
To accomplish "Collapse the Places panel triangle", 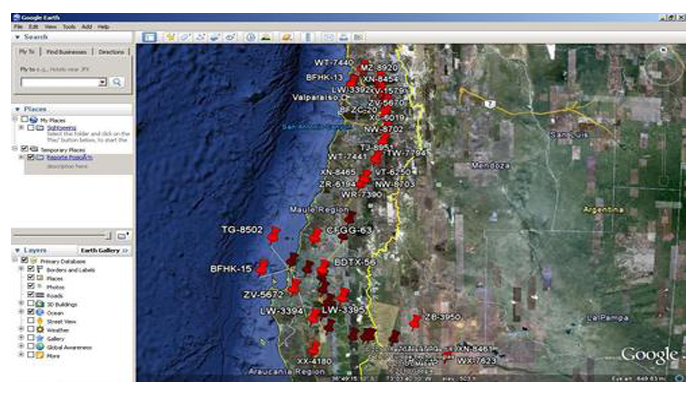I will 17,109.
